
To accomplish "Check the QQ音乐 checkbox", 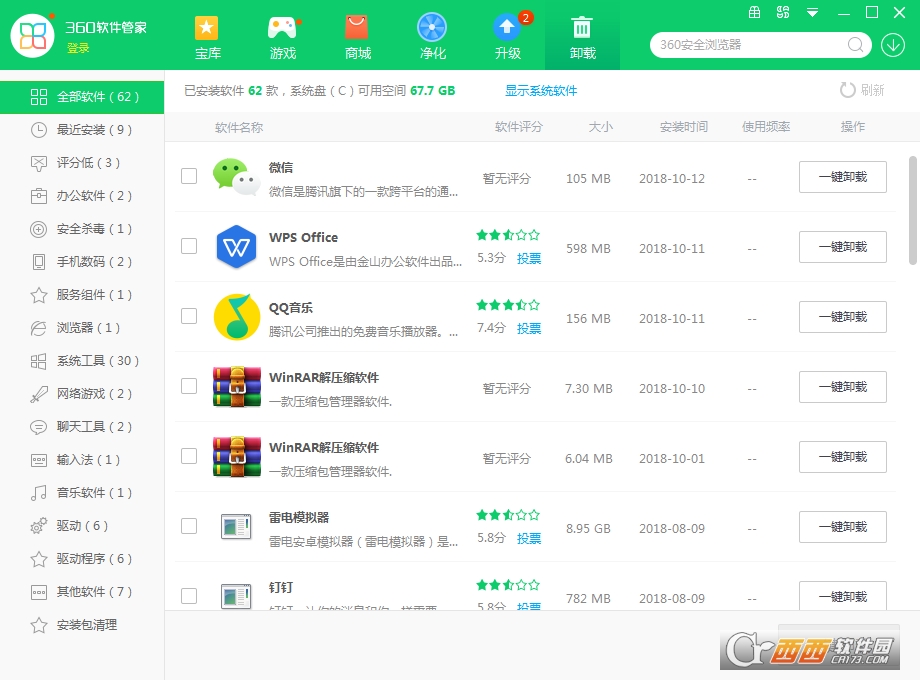I will click(x=189, y=316).
